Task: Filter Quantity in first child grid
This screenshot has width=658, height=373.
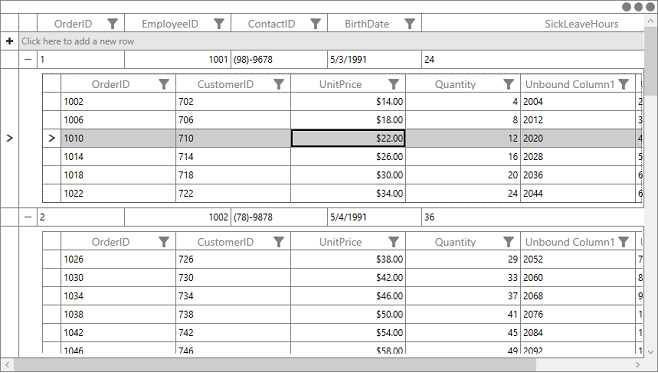Action: point(509,84)
